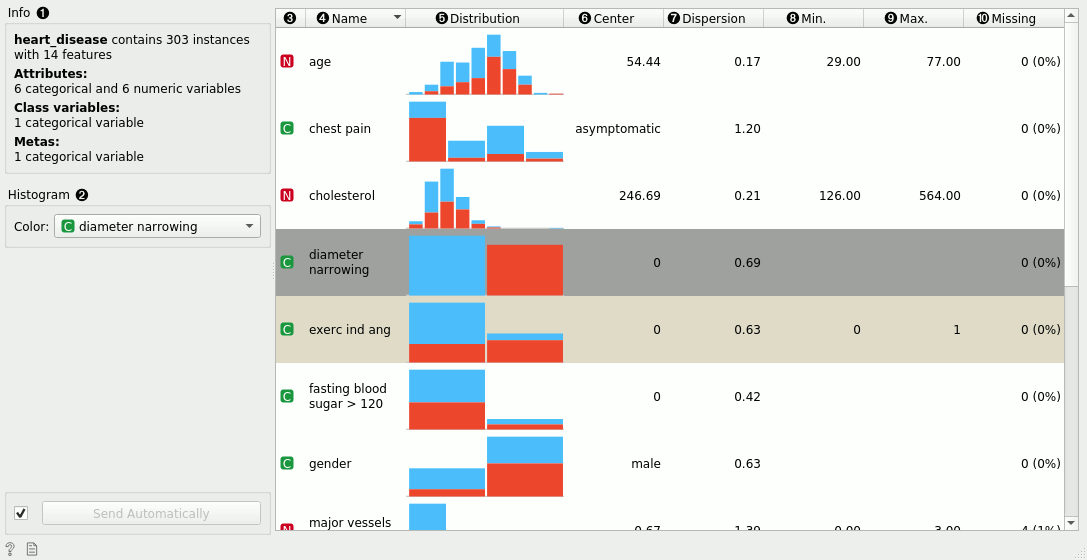Sort by the Center column header

(x=613, y=19)
